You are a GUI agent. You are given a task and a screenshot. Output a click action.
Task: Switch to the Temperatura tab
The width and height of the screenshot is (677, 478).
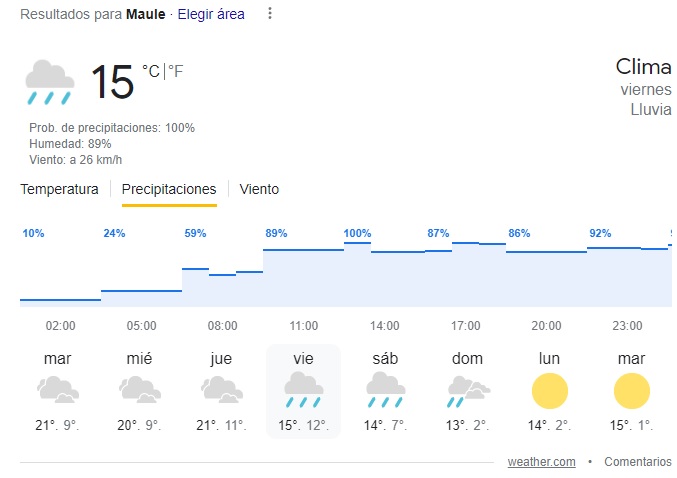click(60, 189)
